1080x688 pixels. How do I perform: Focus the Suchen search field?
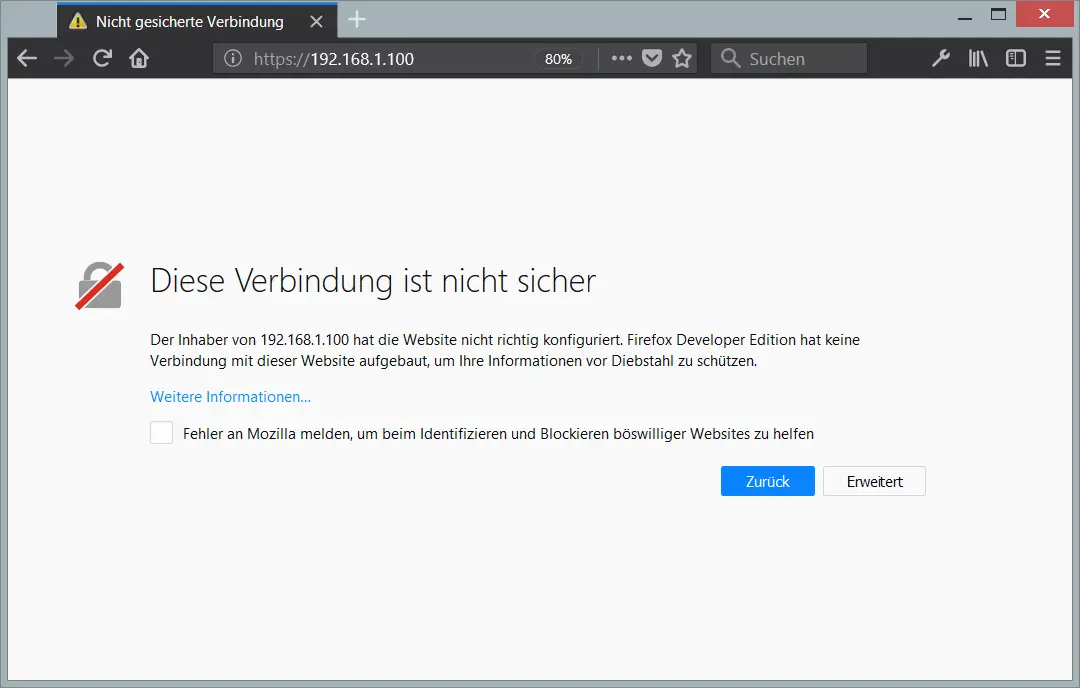point(789,59)
